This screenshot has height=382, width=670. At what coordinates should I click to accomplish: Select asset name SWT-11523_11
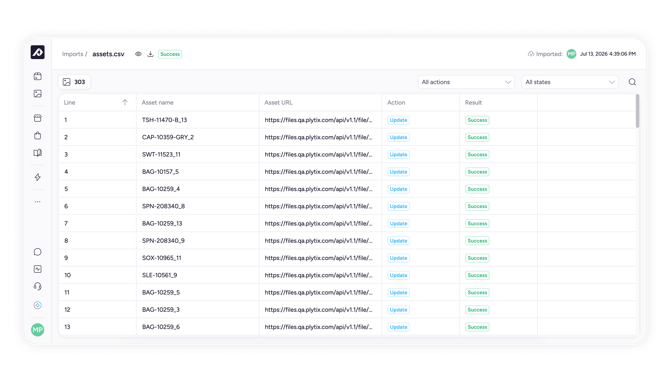pyautogui.click(x=161, y=154)
